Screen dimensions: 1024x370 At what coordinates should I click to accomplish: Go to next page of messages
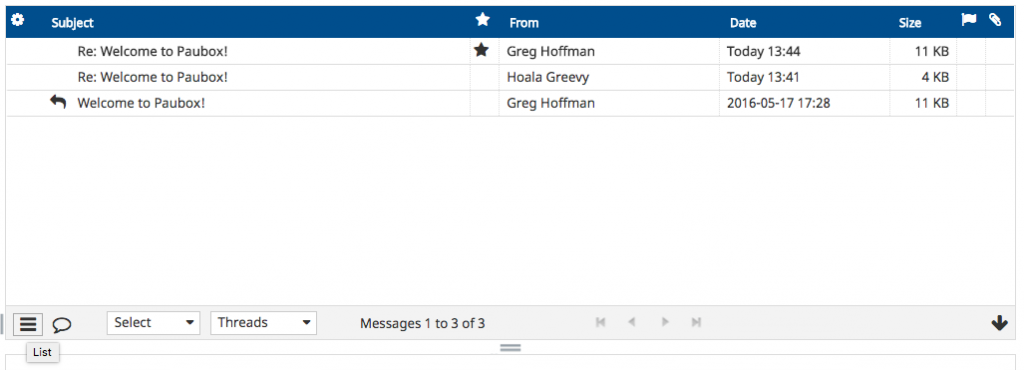point(665,322)
